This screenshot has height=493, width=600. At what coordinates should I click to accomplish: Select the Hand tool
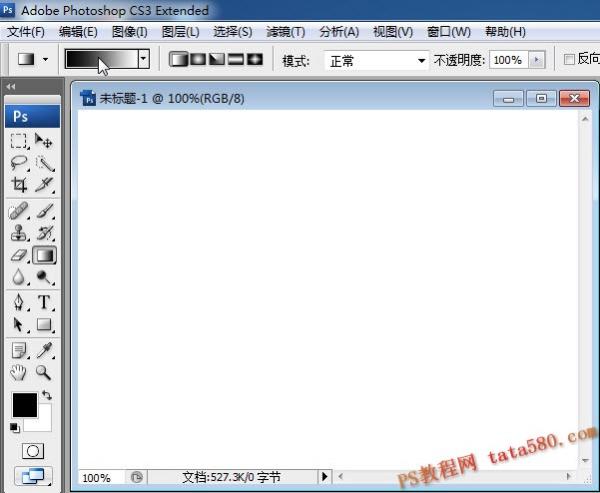point(18,372)
